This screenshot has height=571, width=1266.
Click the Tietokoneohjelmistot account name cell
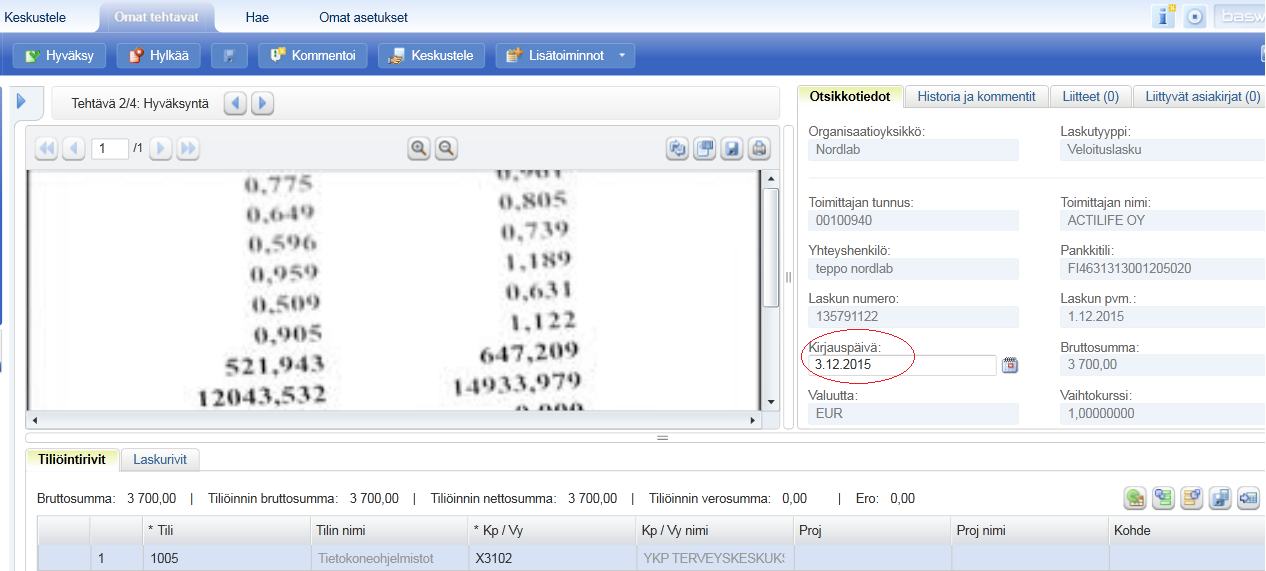[388, 558]
